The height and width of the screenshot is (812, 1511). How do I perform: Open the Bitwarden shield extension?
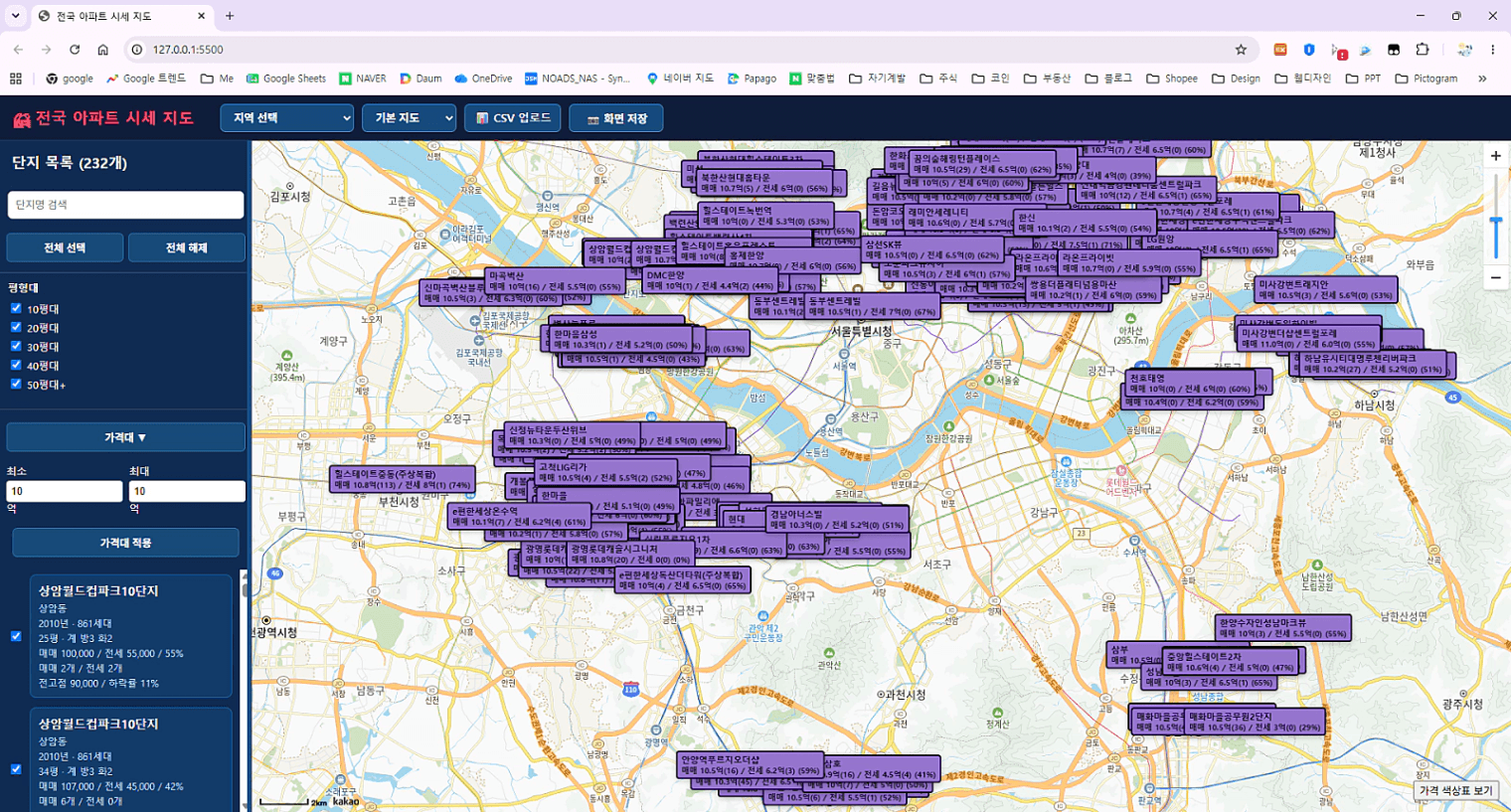1309,50
